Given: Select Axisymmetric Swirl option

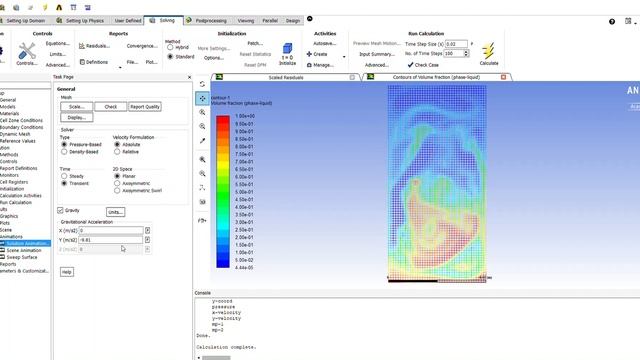Looking at the screenshot, I should pos(117,191).
